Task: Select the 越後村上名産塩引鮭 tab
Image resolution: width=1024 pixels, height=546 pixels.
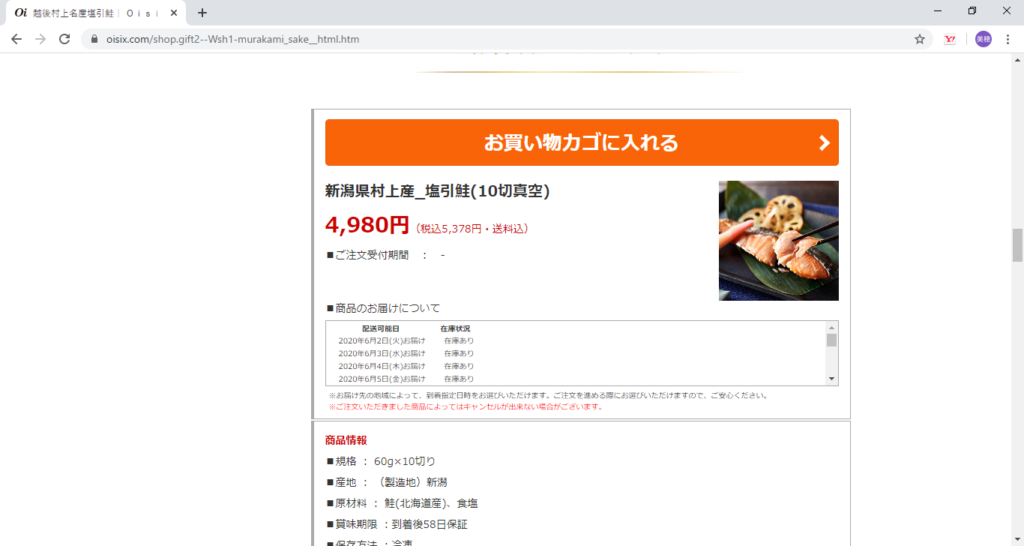Action: (96, 13)
